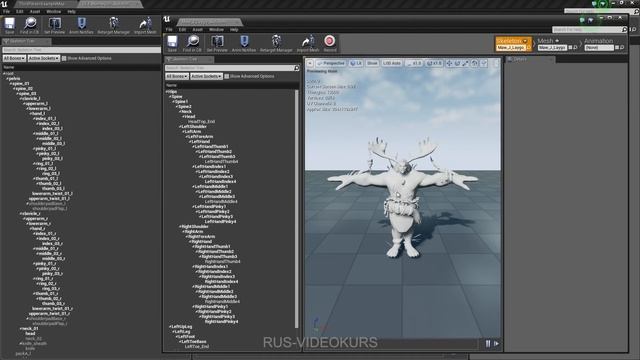
Task: Open Asset menu in front window
Action: coord(198,29)
